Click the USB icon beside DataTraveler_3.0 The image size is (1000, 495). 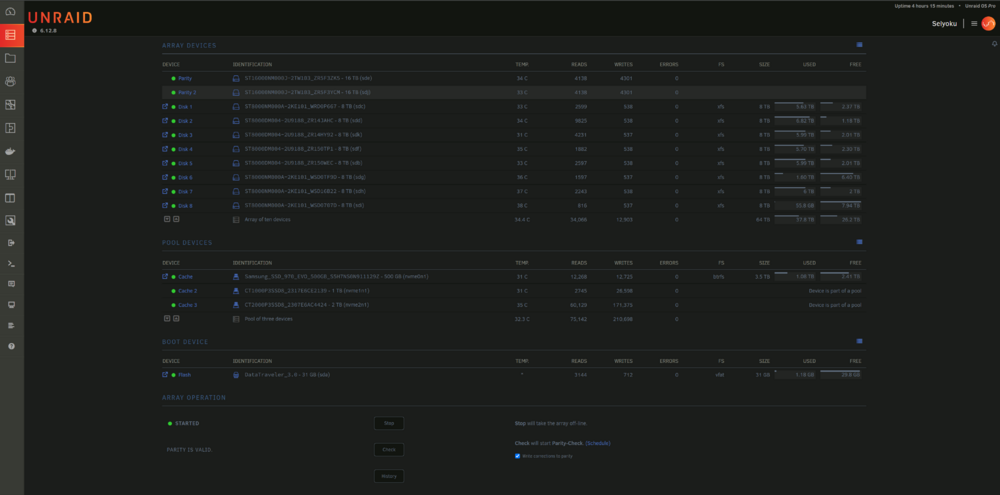click(236, 374)
